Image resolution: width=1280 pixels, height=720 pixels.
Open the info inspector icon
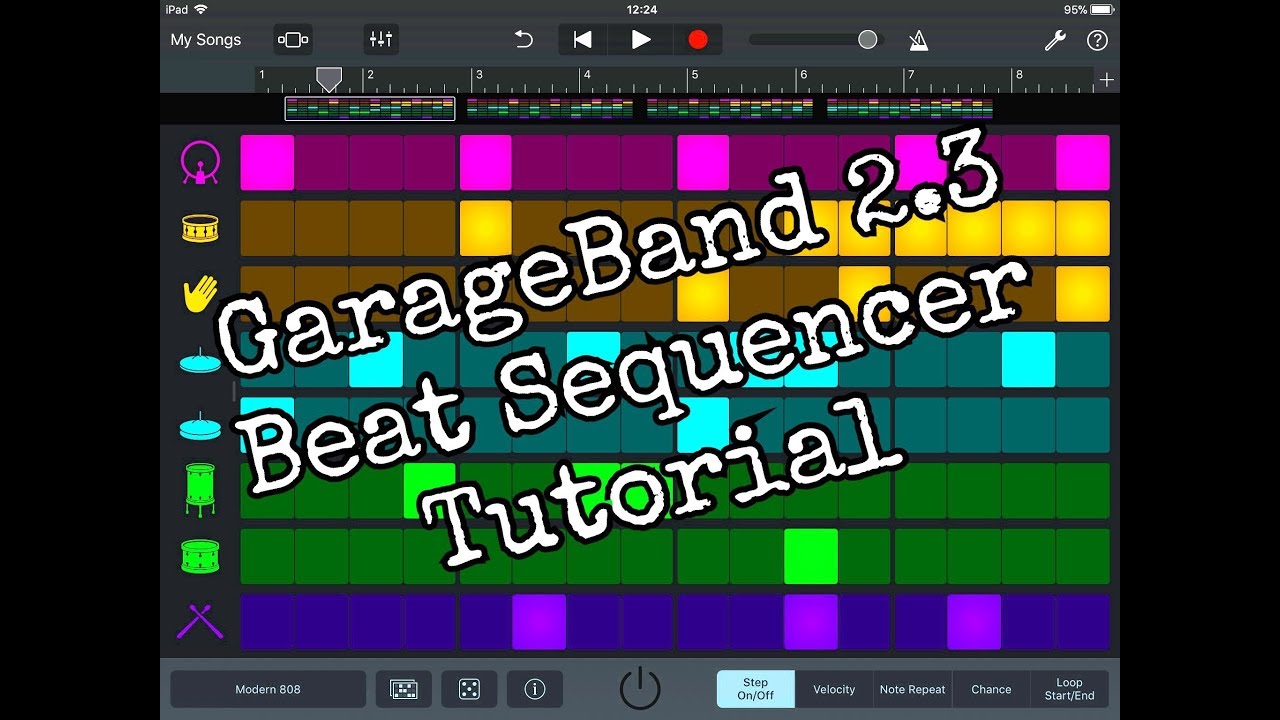535,689
